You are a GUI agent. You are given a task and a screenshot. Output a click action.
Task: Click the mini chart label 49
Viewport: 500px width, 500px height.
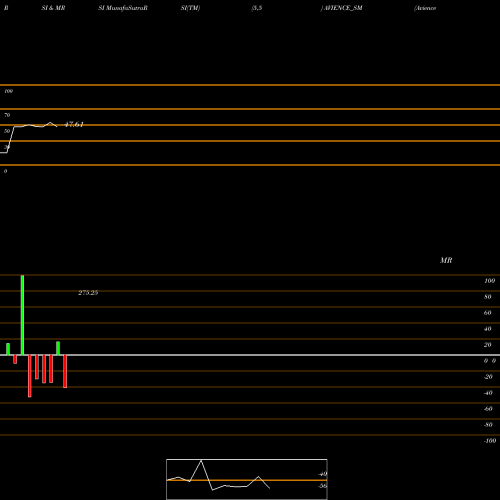point(322,474)
